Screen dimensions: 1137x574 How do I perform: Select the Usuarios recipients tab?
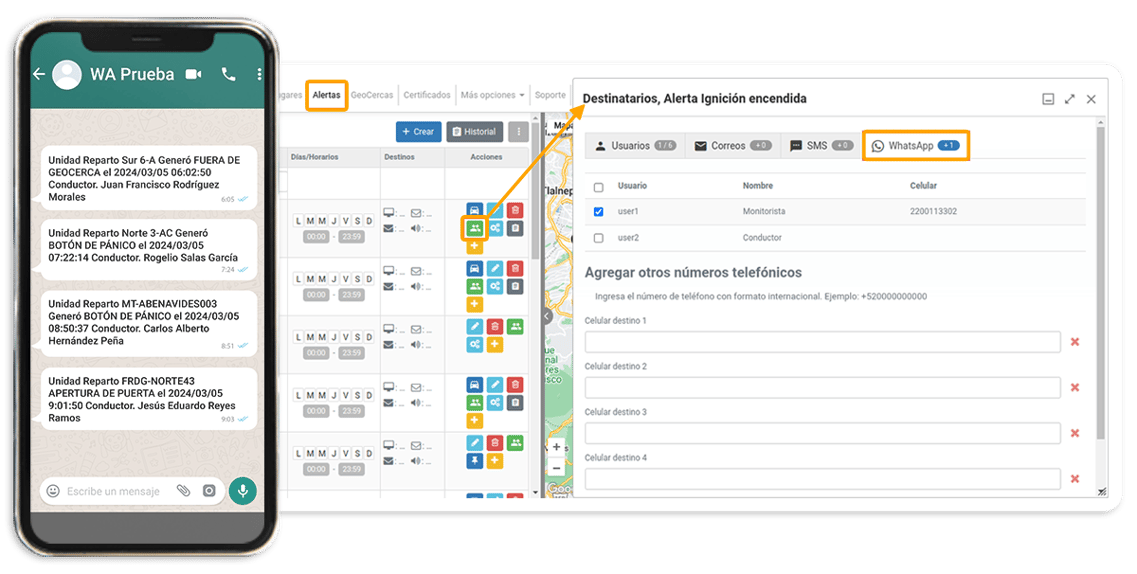[634, 146]
